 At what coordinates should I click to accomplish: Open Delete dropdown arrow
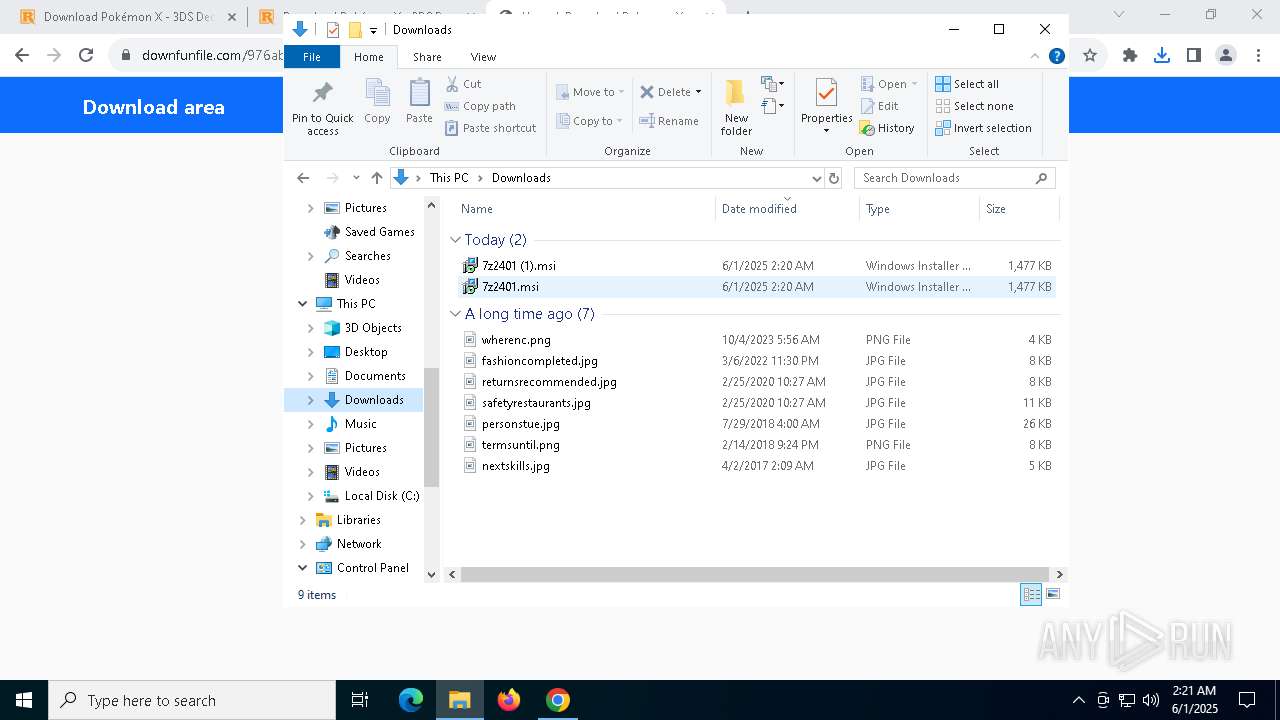(x=698, y=92)
